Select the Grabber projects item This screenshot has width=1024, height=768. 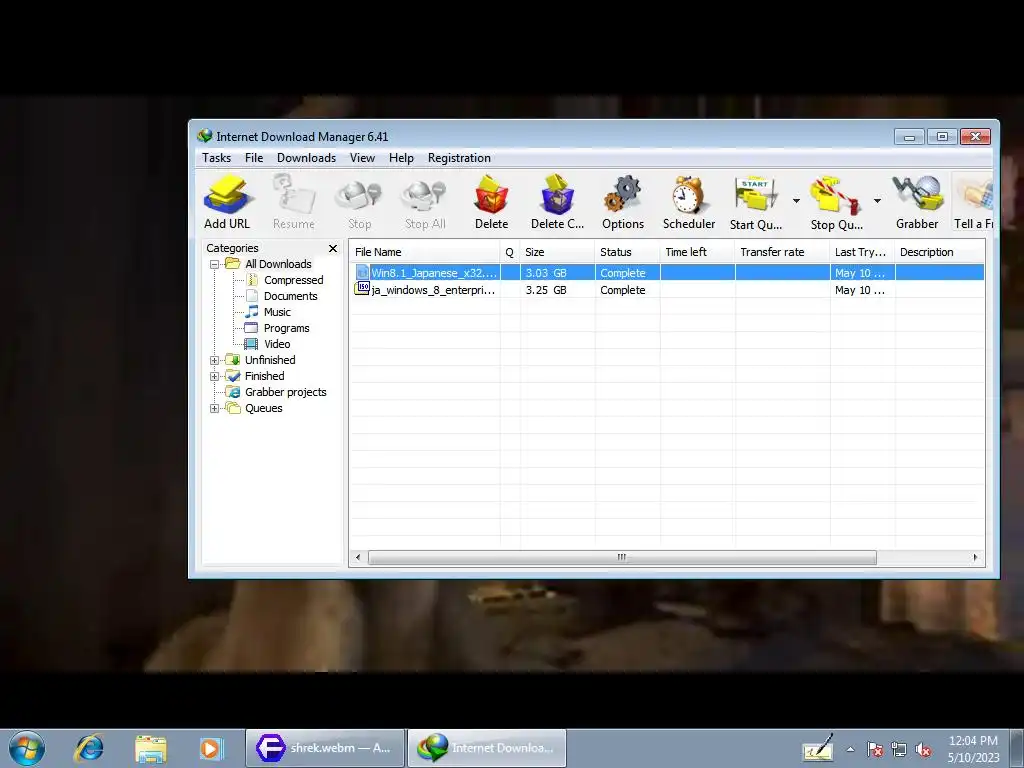pyautogui.click(x=285, y=392)
